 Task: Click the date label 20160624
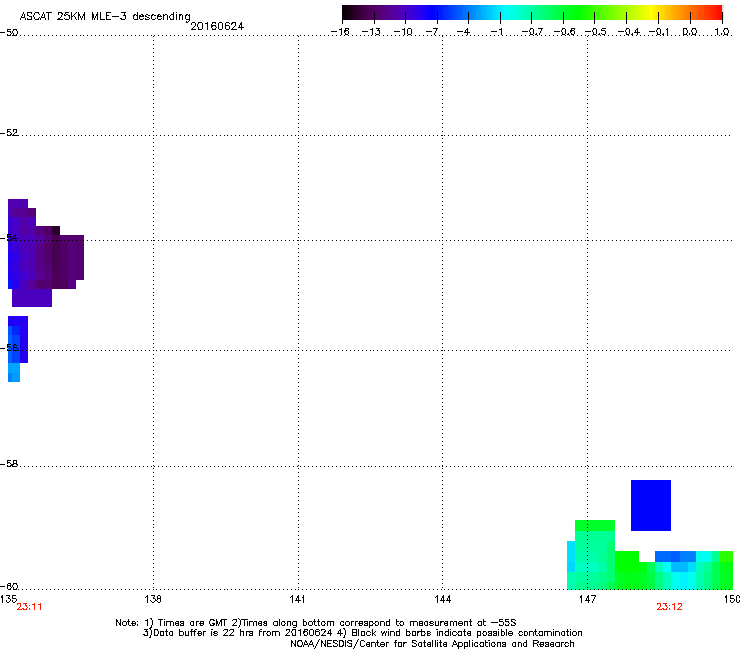(217, 26)
